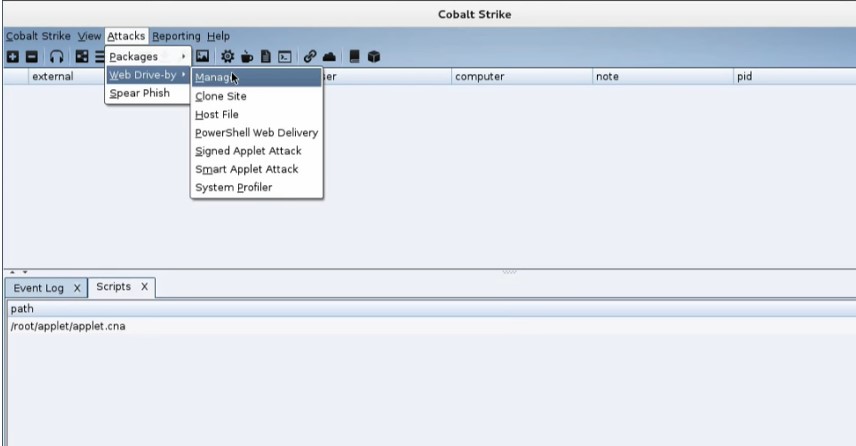The width and height of the screenshot is (856, 446).
Task: Close the Scripts tab
Action: 144,287
